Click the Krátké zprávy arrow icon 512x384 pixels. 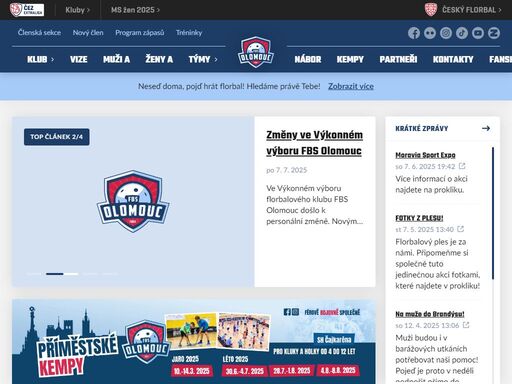[x=486, y=128]
